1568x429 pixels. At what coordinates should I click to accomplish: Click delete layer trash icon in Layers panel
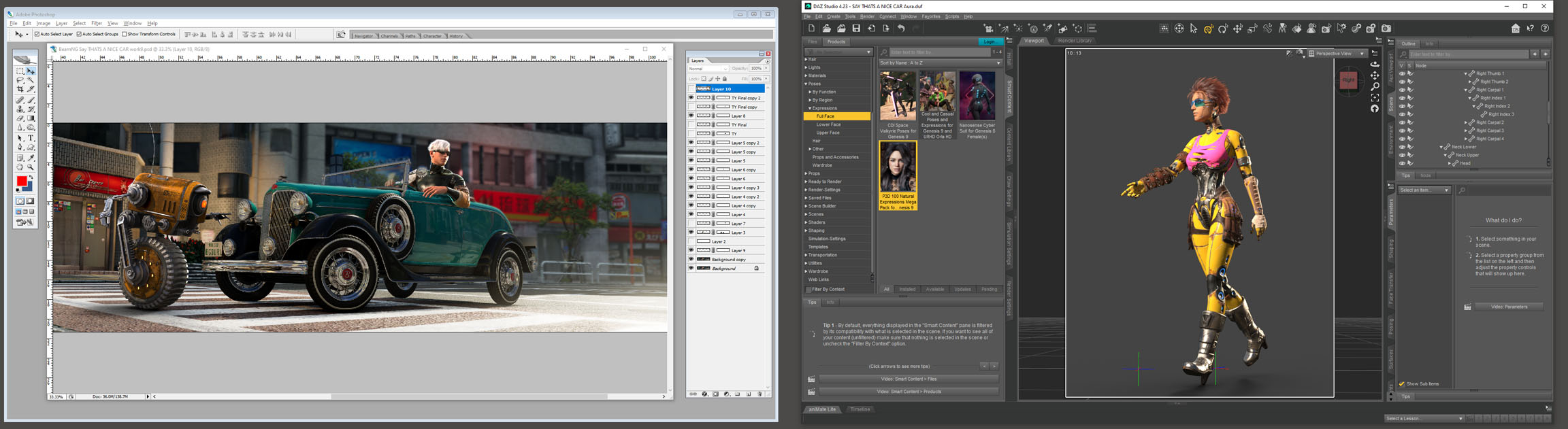point(759,394)
